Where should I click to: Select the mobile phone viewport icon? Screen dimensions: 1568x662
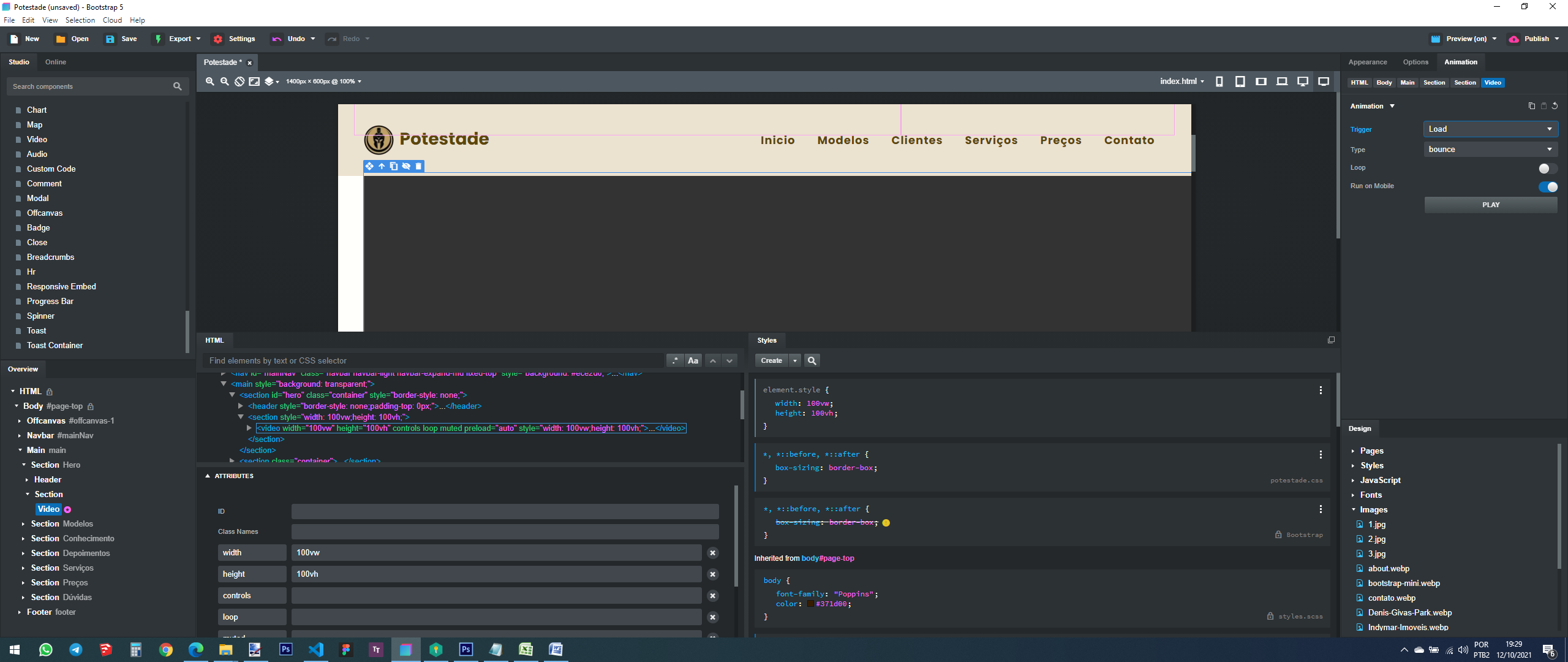[x=1219, y=82]
